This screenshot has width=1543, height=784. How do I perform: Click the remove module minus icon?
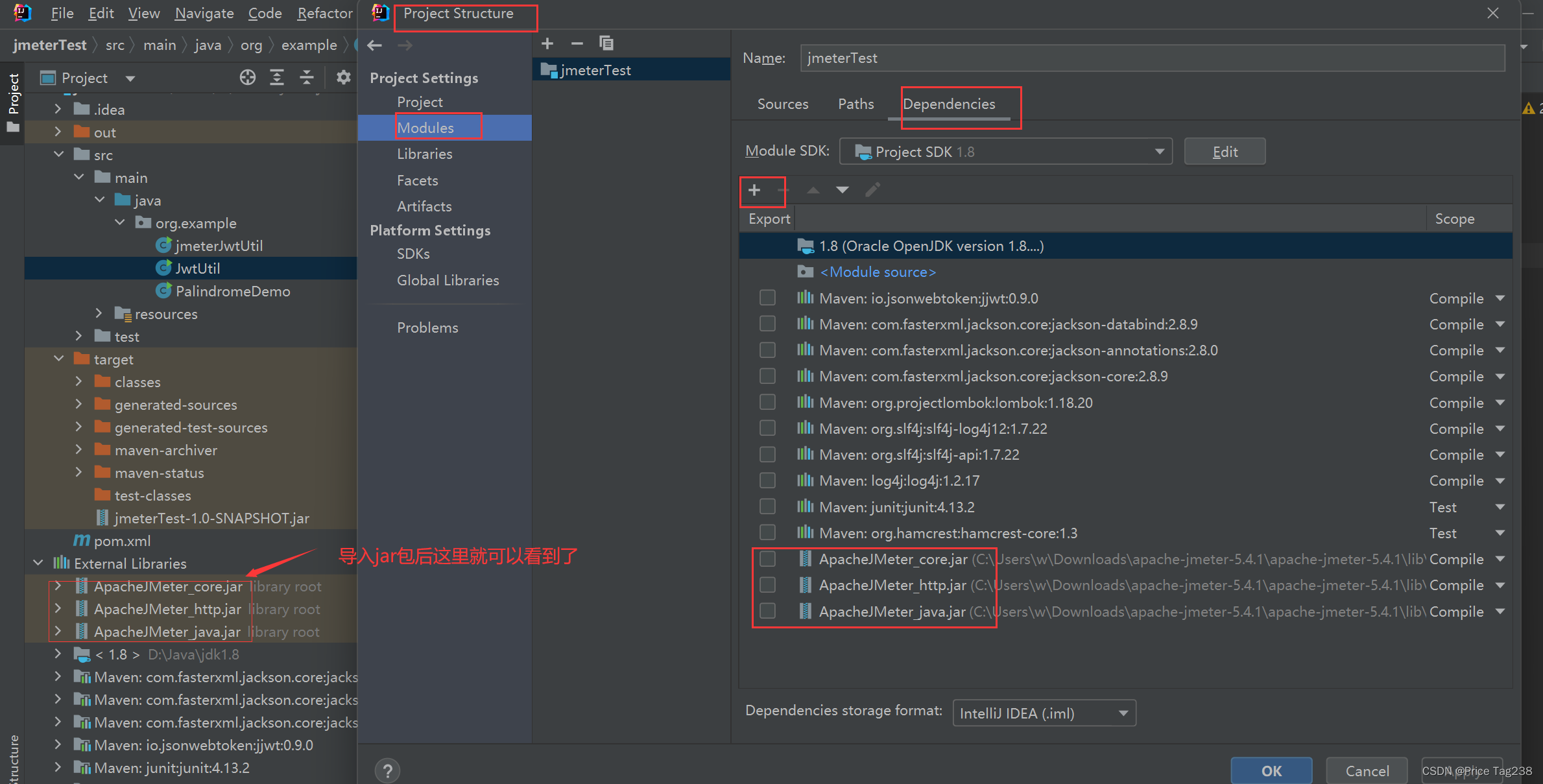[x=577, y=43]
